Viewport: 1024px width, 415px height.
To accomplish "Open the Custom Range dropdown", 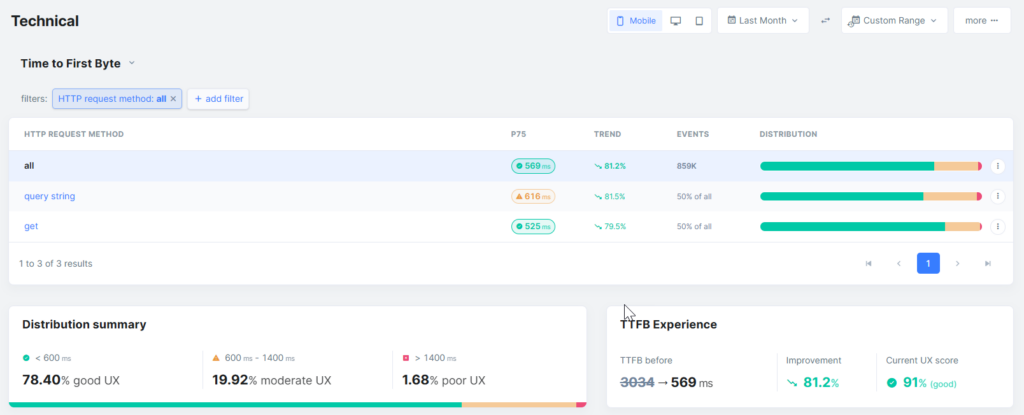I will [x=894, y=21].
